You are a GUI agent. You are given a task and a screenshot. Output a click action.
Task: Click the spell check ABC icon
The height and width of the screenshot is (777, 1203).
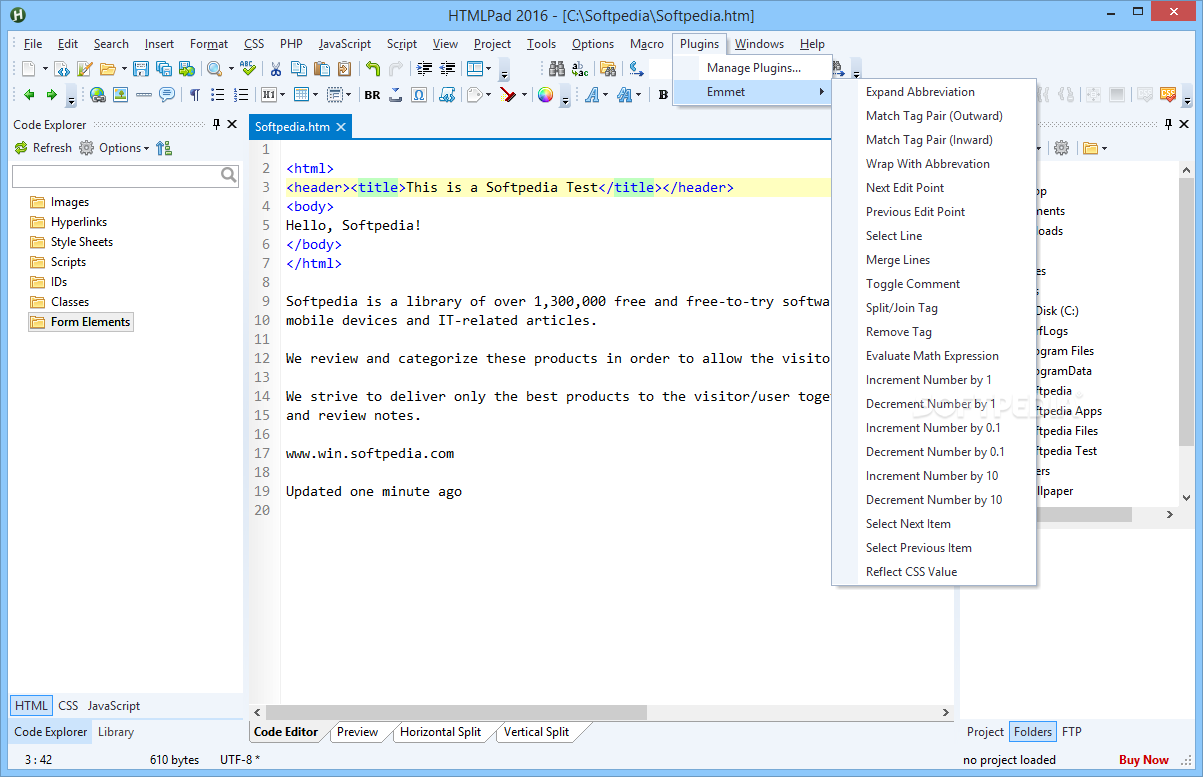coord(248,69)
